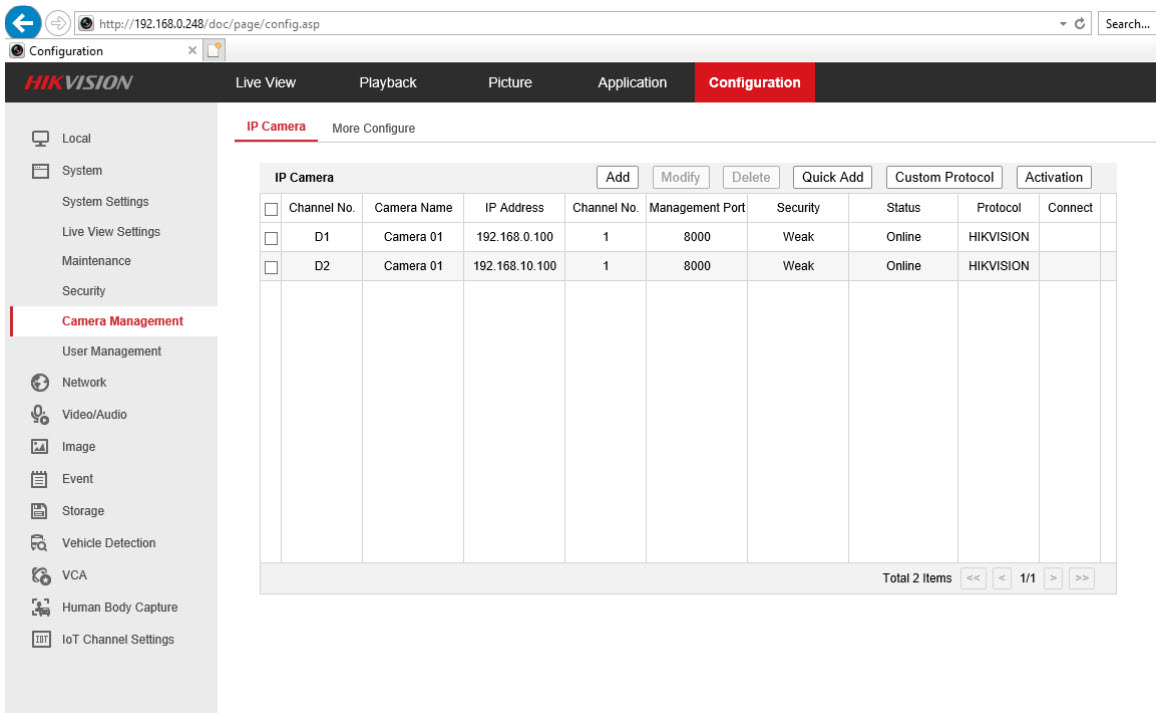
Task: Click the Network globe icon
Action: 41,382
